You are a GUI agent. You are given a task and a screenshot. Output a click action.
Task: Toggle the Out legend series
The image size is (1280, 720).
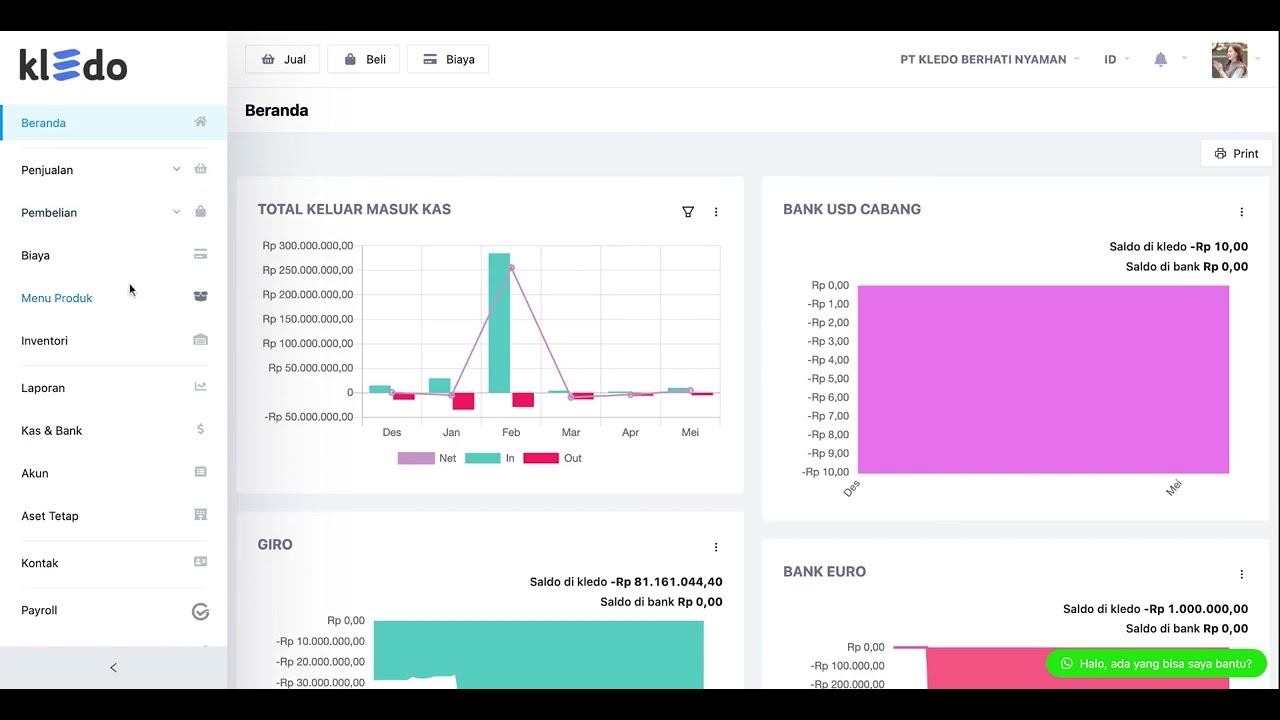552,458
